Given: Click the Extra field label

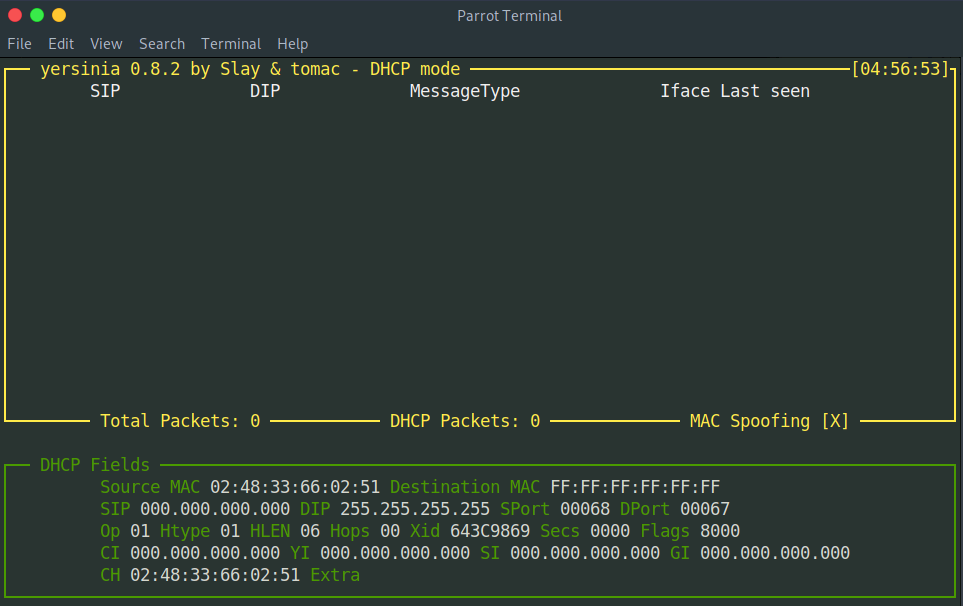Looking at the screenshot, I should (335, 575).
